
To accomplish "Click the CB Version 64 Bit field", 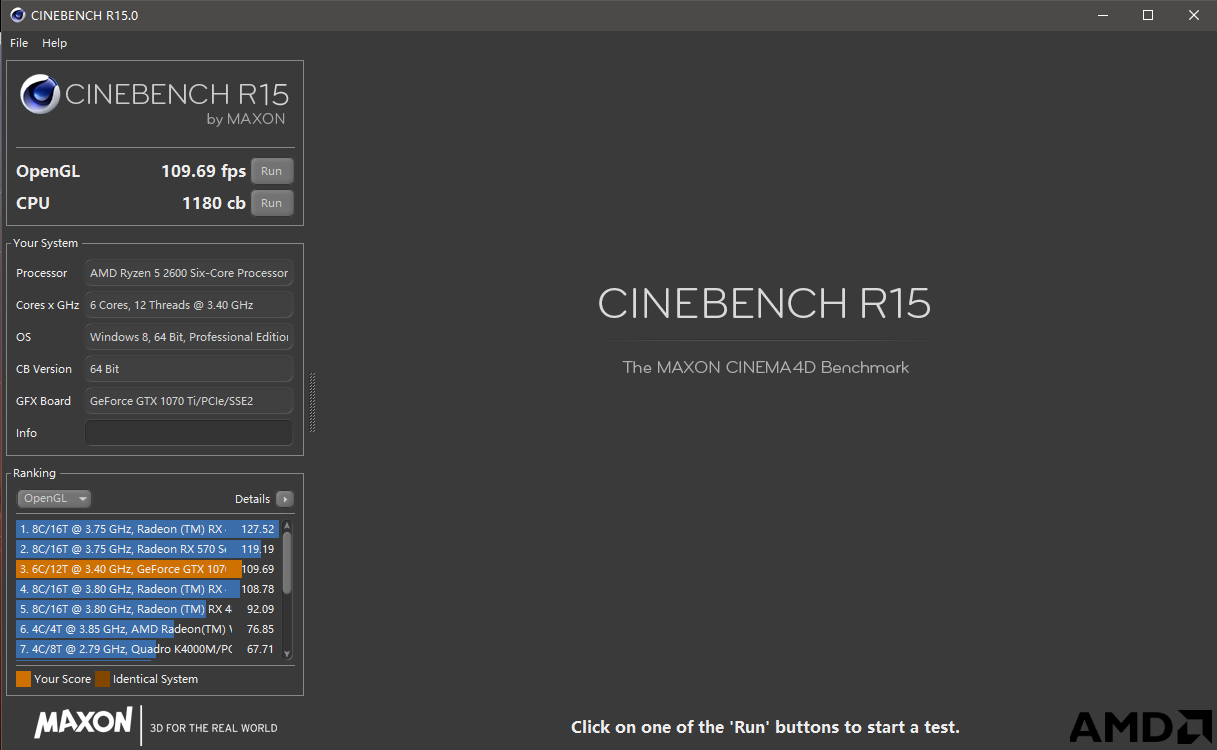I will [x=189, y=369].
